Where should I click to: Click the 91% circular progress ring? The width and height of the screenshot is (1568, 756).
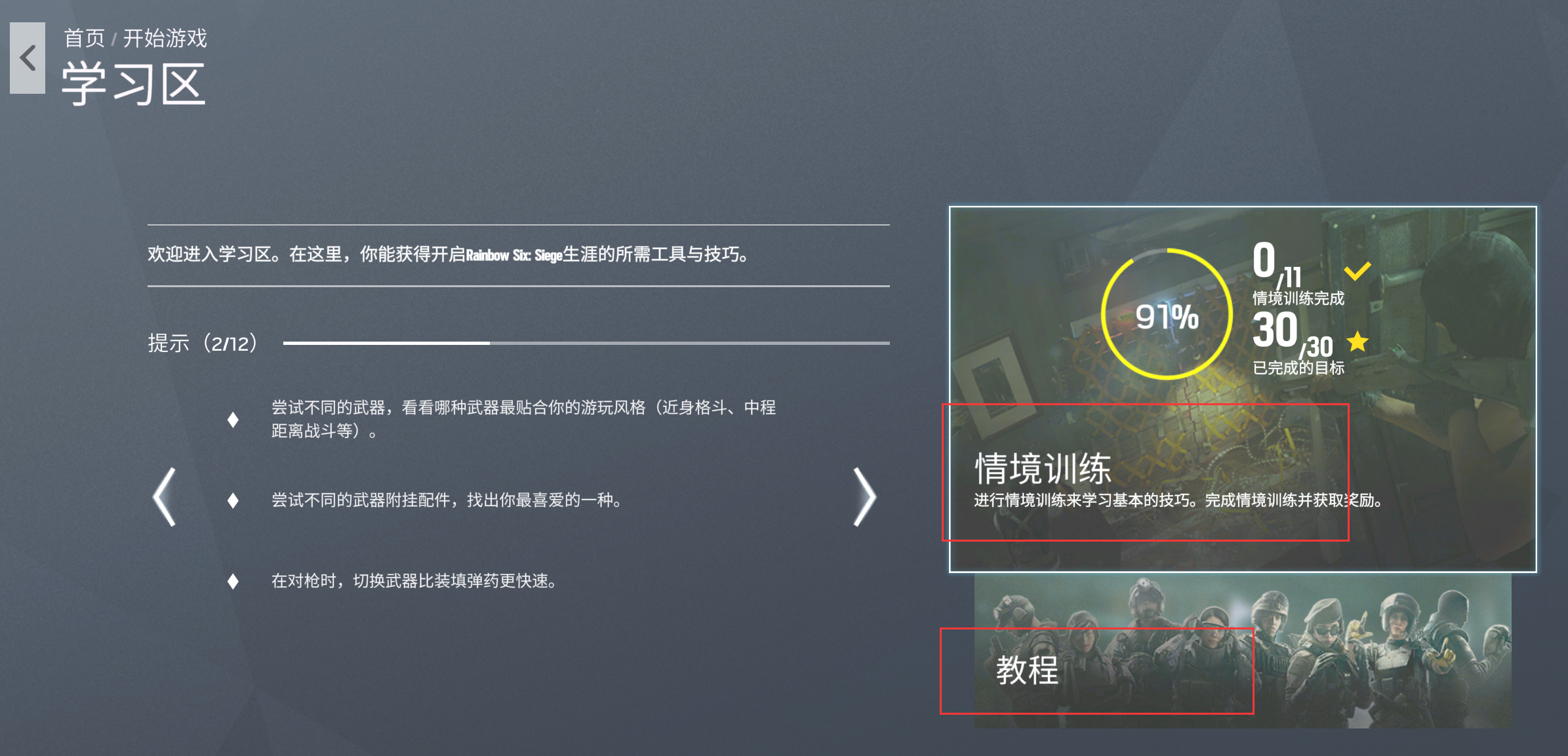(1167, 314)
